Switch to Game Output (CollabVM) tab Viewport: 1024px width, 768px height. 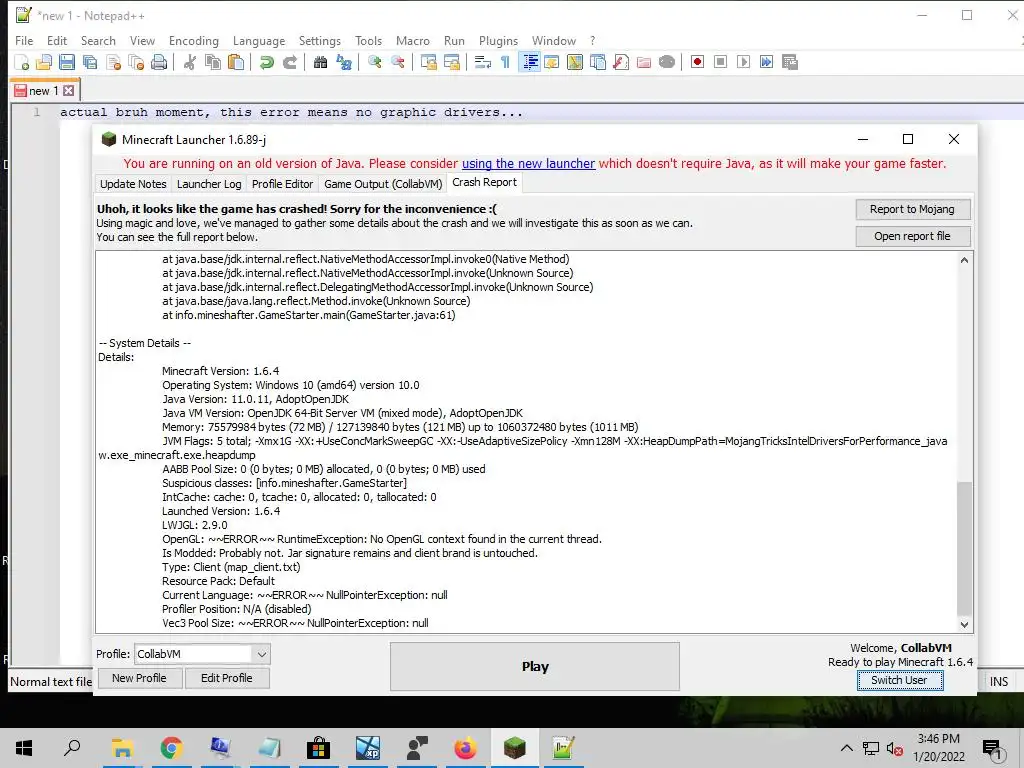pyautogui.click(x=383, y=184)
